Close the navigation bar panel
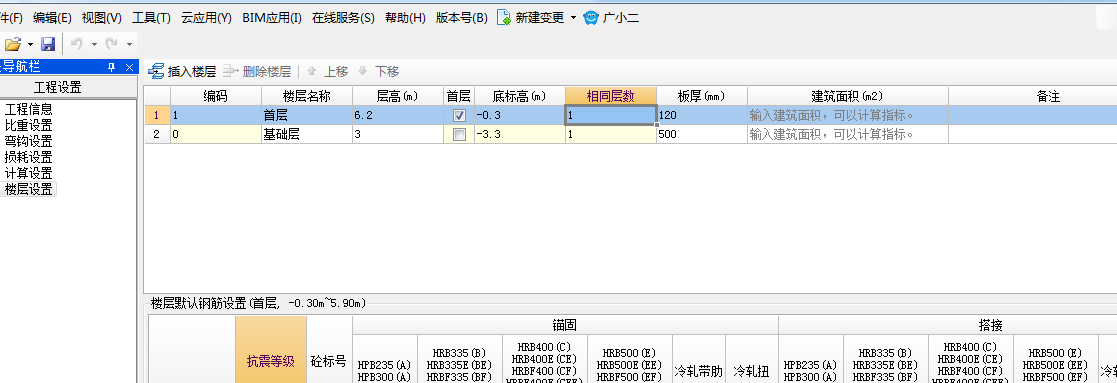Screen dimensions: 1117x383 pos(129,67)
